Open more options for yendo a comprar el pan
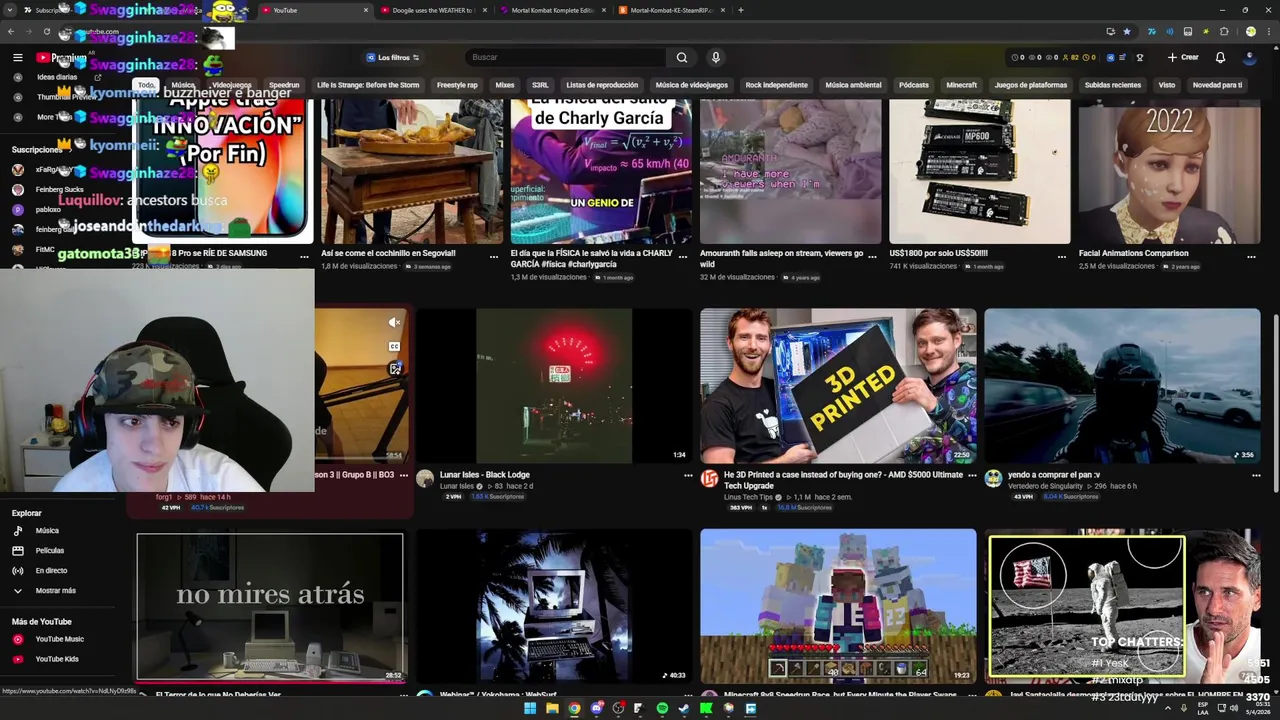Image resolution: width=1280 pixels, height=720 pixels. 1256,476
